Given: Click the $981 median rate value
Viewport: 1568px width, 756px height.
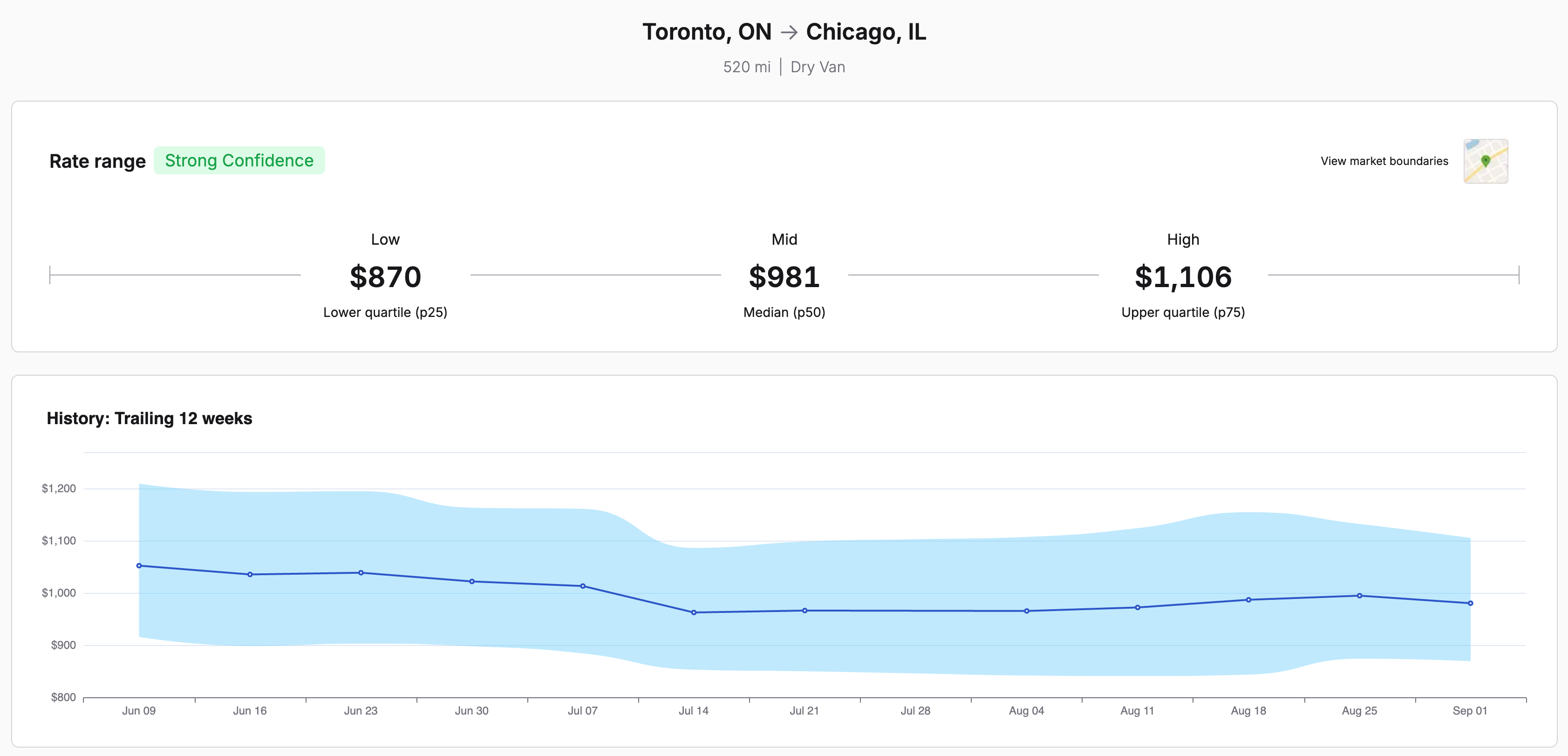Looking at the screenshot, I should [784, 276].
